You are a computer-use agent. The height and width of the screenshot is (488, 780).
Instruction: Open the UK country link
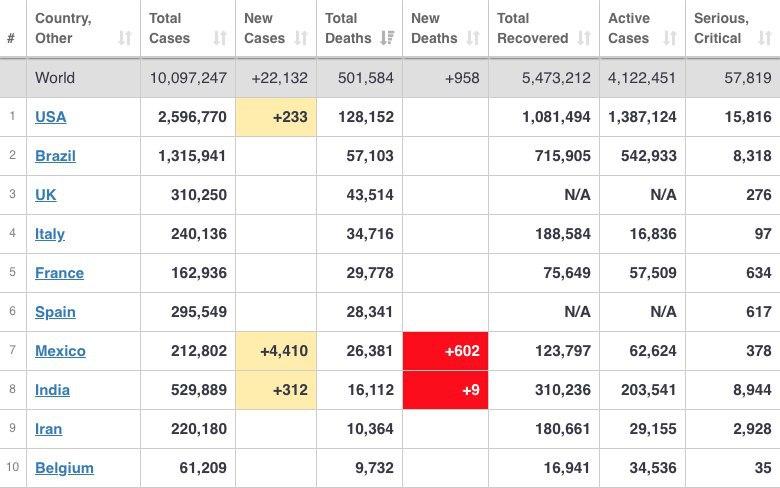click(x=46, y=195)
